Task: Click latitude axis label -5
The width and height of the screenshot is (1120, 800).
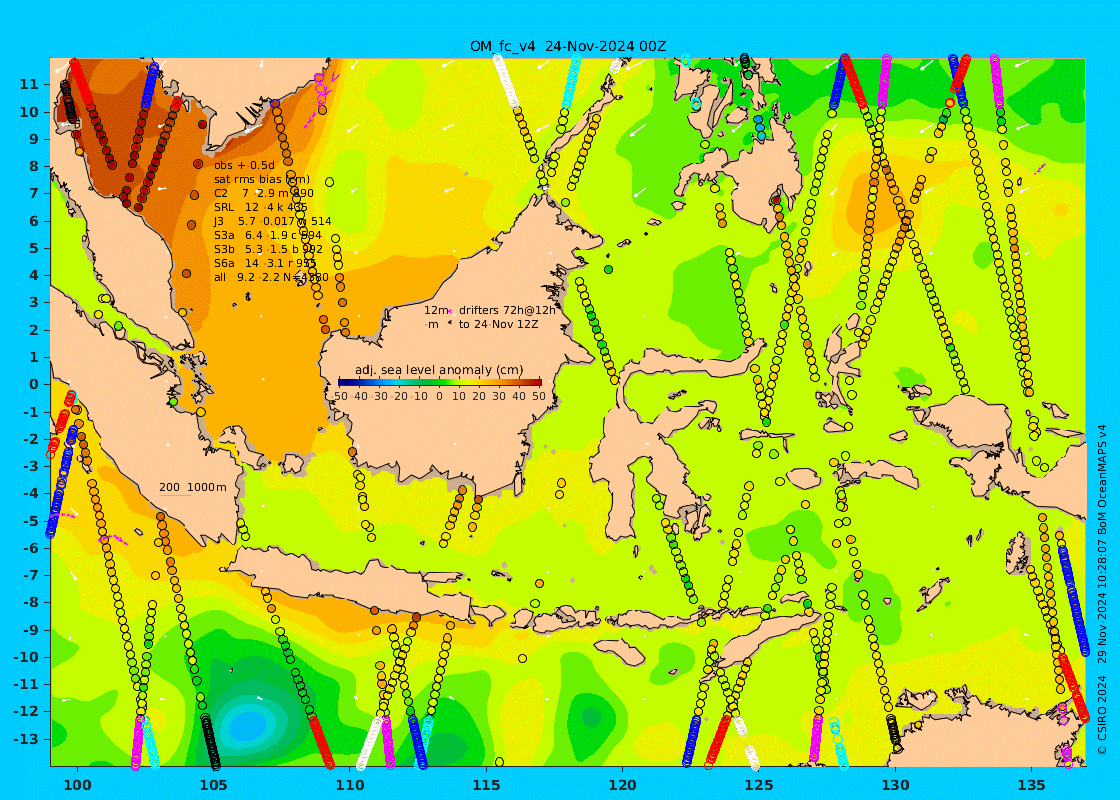Action: point(29,521)
